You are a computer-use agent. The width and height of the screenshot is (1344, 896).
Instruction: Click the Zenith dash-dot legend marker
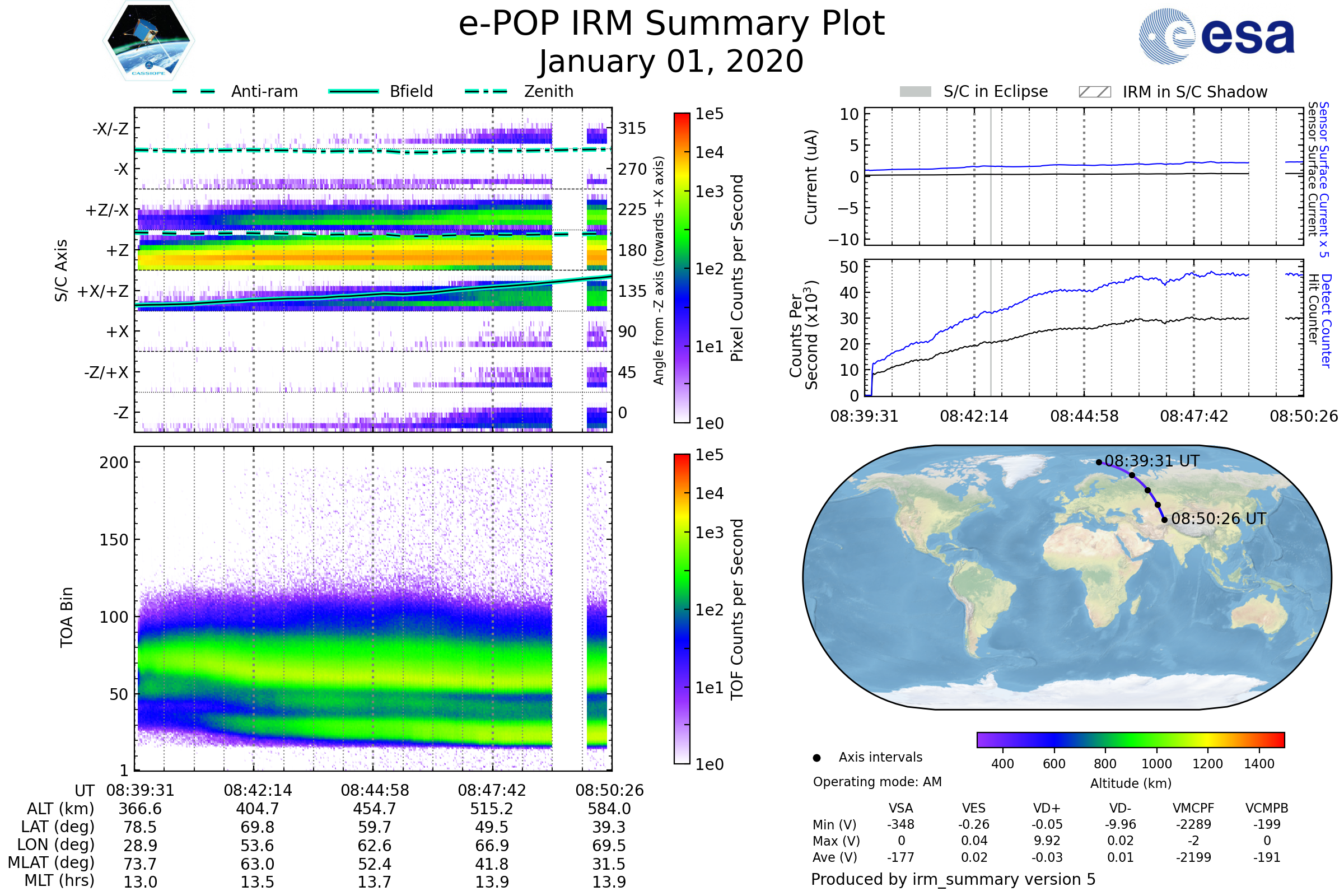(x=486, y=91)
